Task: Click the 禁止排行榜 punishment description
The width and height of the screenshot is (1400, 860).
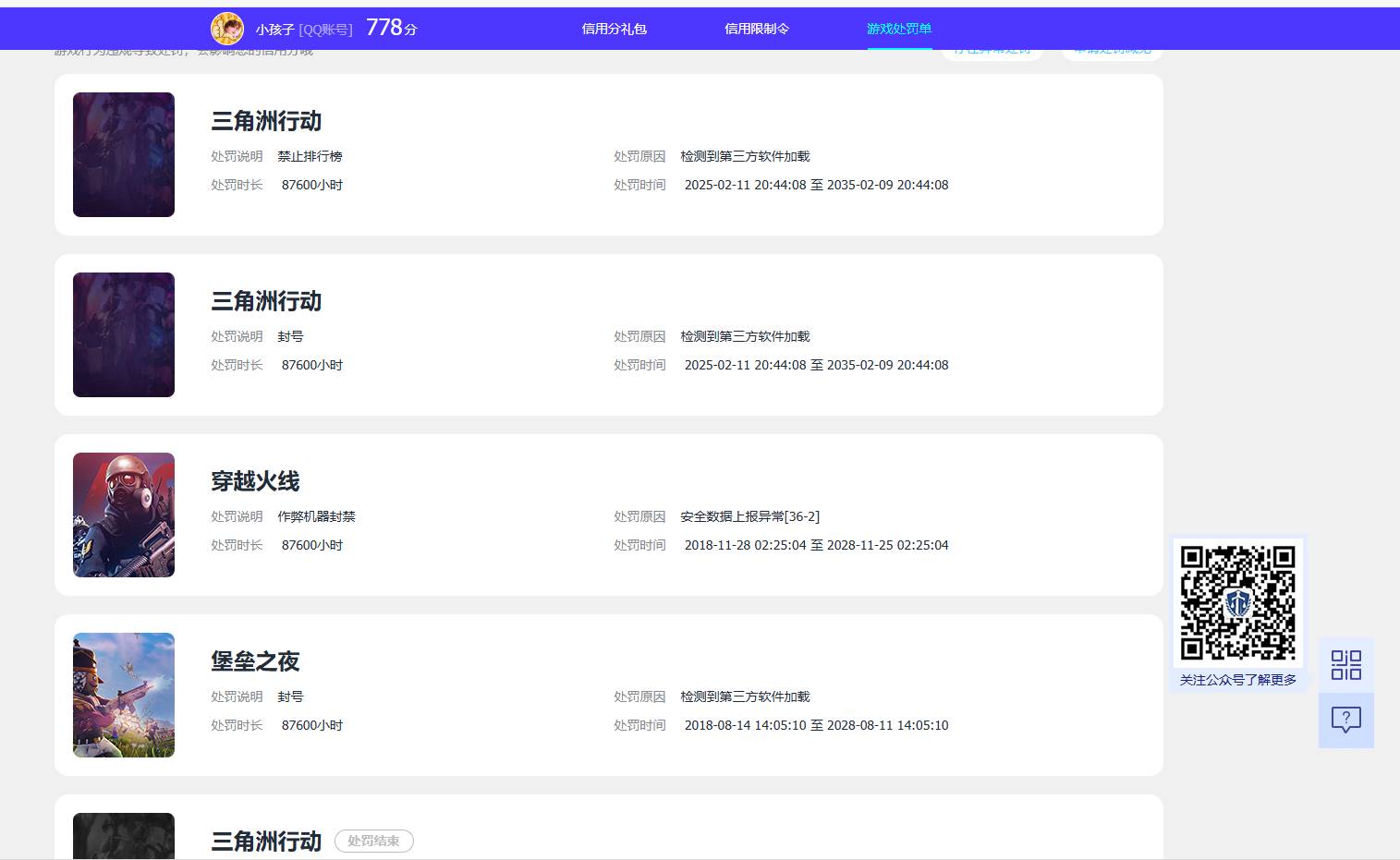Action: 310,156
